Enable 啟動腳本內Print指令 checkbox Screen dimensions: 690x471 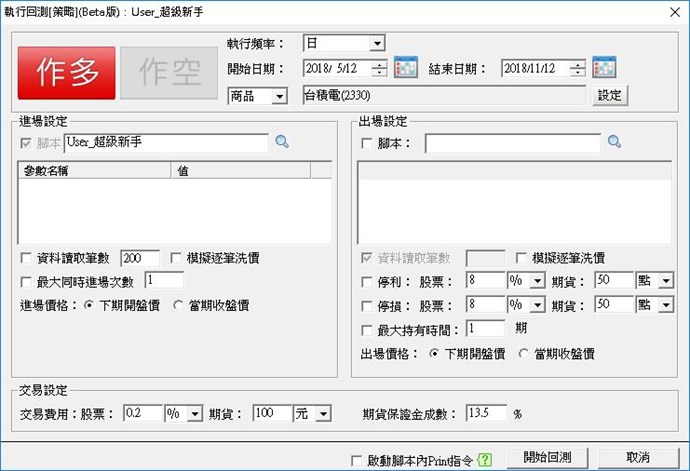click(357, 461)
